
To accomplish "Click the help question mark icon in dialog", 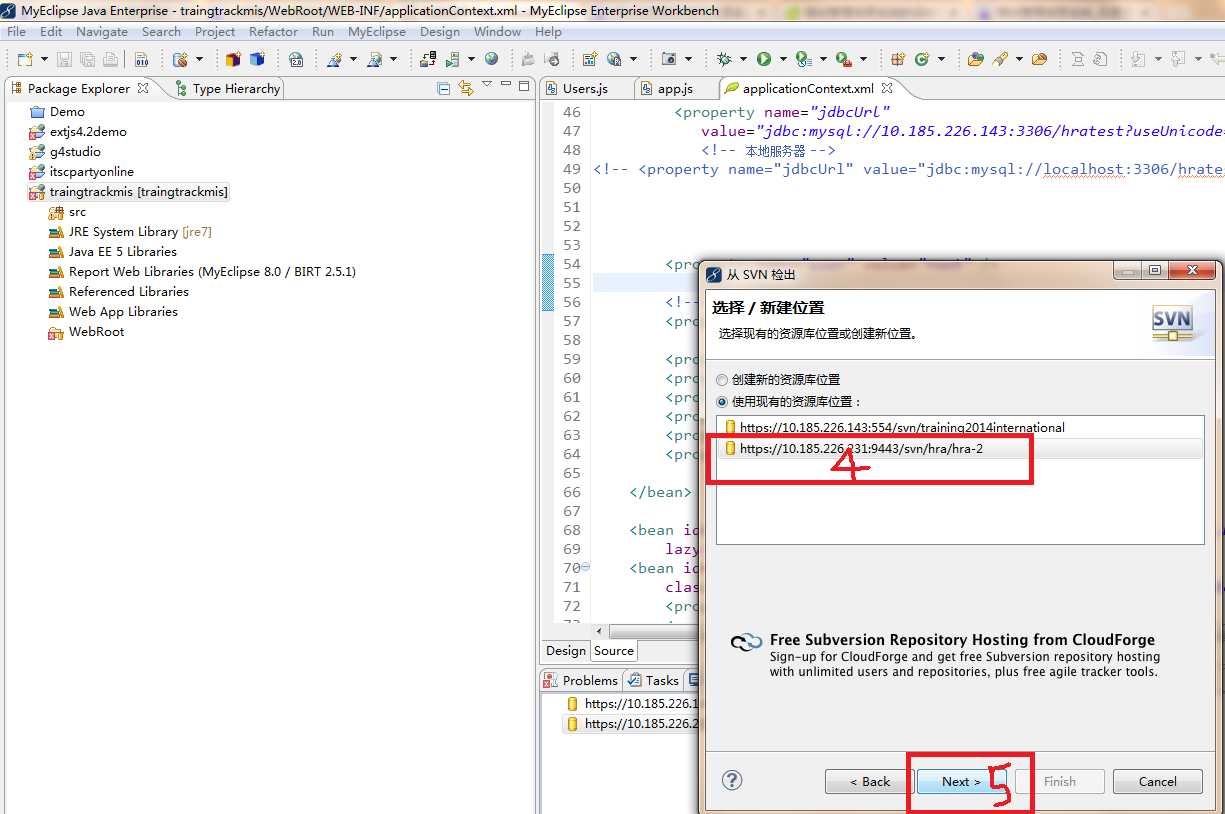I will click(x=732, y=780).
